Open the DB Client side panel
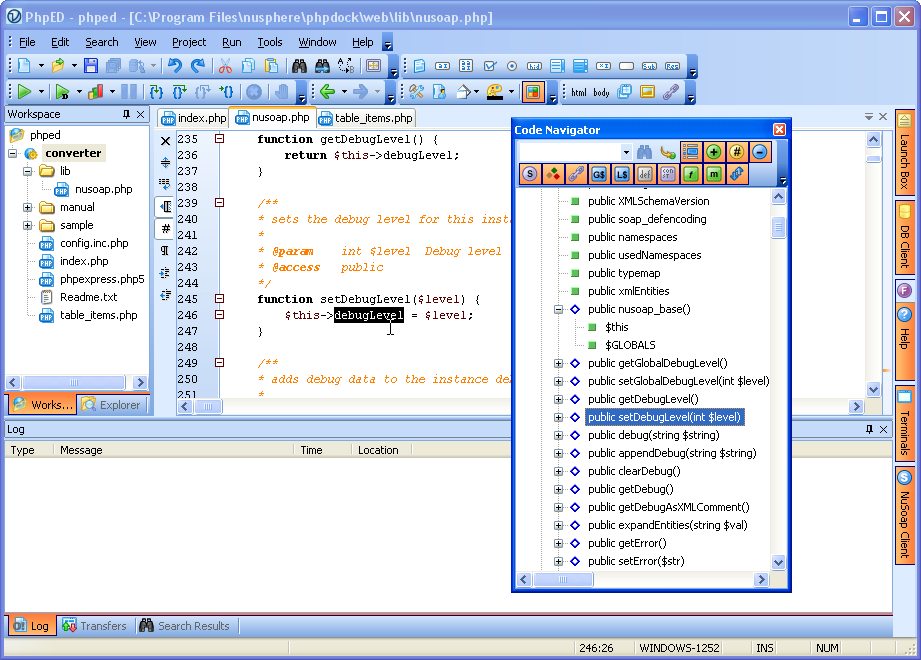The height and width of the screenshot is (660, 921). [905, 237]
